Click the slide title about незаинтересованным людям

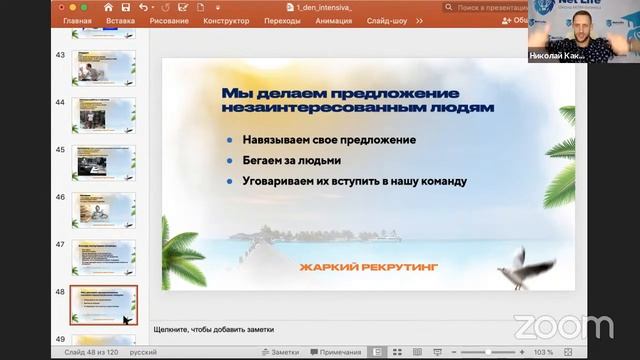358,100
